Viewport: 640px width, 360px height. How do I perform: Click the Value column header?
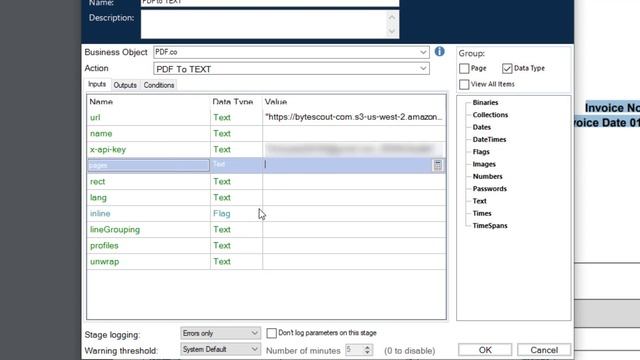click(x=276, y=102)
